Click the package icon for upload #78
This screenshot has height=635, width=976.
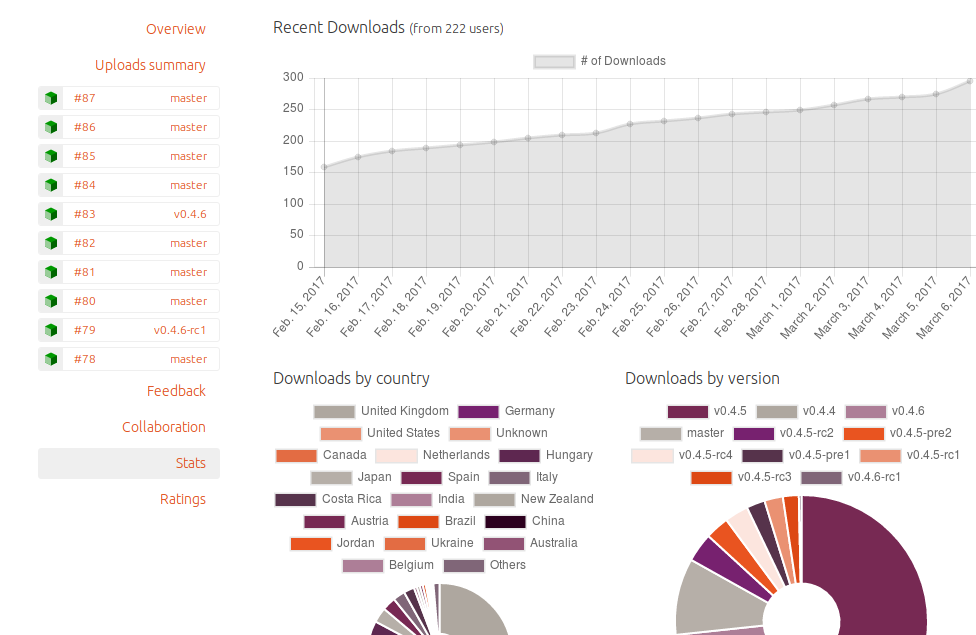tap(51, 359)
